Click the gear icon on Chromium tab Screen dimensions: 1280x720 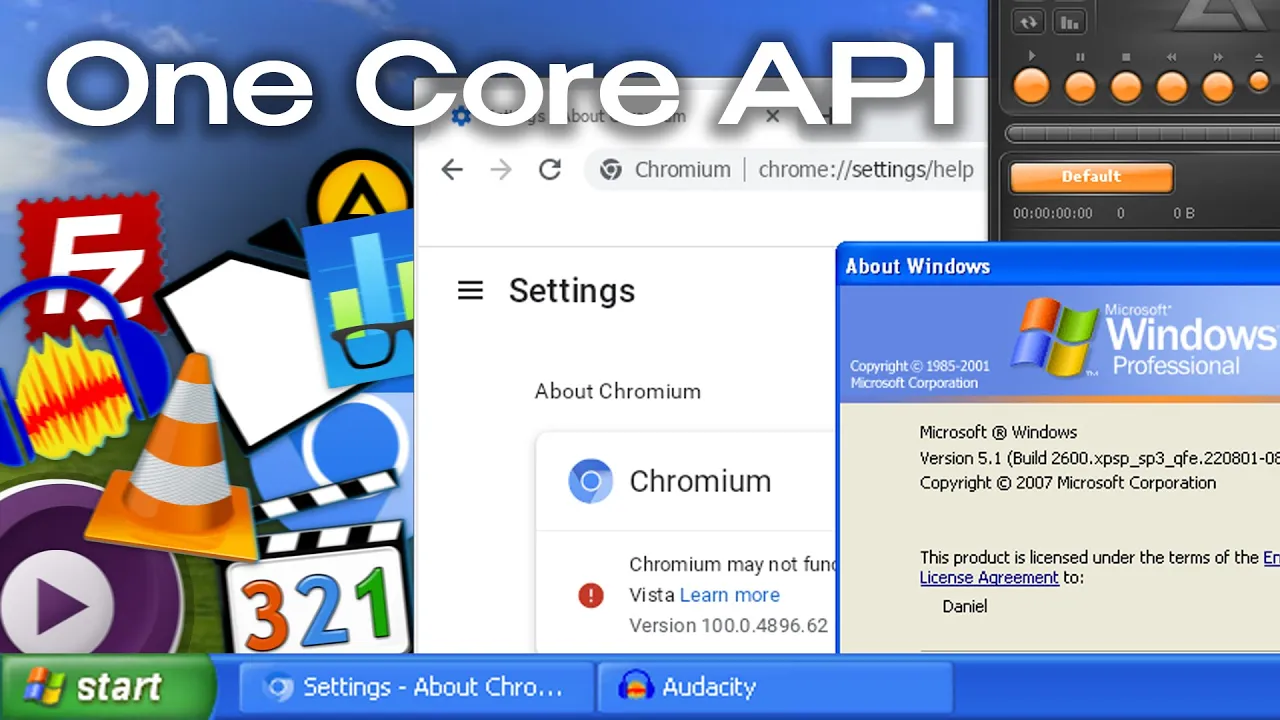[461, 116]
